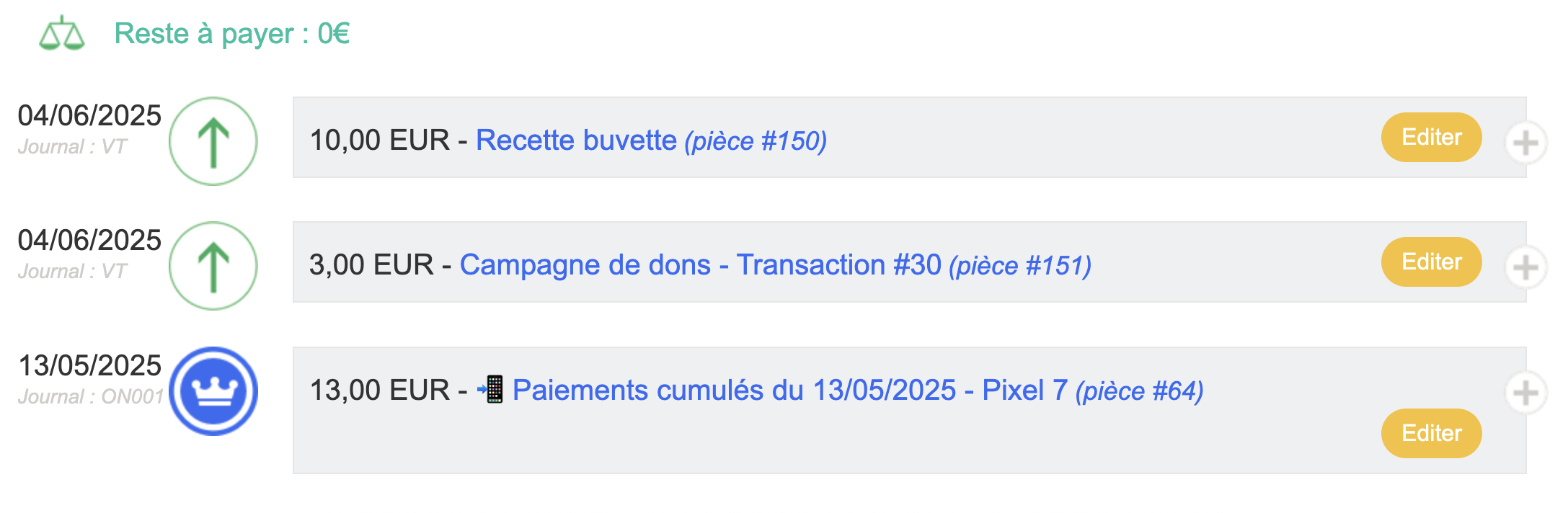This screenshot has height=513, width=1568.
Task: Click the plus icon beside Recette buvette
Action: 1525,143
